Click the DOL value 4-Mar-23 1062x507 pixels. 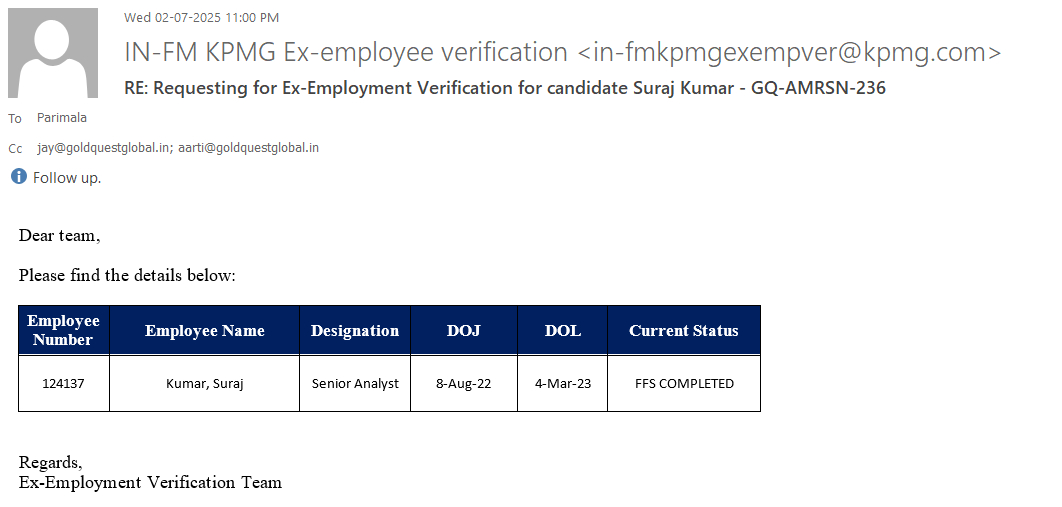pos(563,383)
